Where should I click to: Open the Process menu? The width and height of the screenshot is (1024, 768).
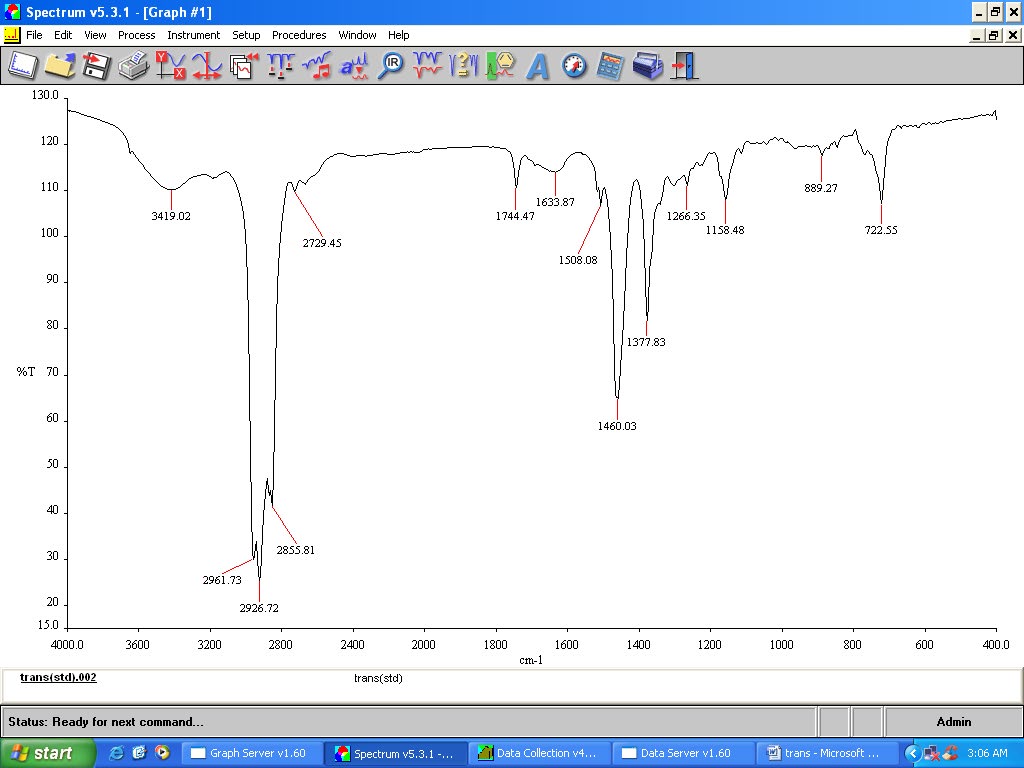click(136, 35)
